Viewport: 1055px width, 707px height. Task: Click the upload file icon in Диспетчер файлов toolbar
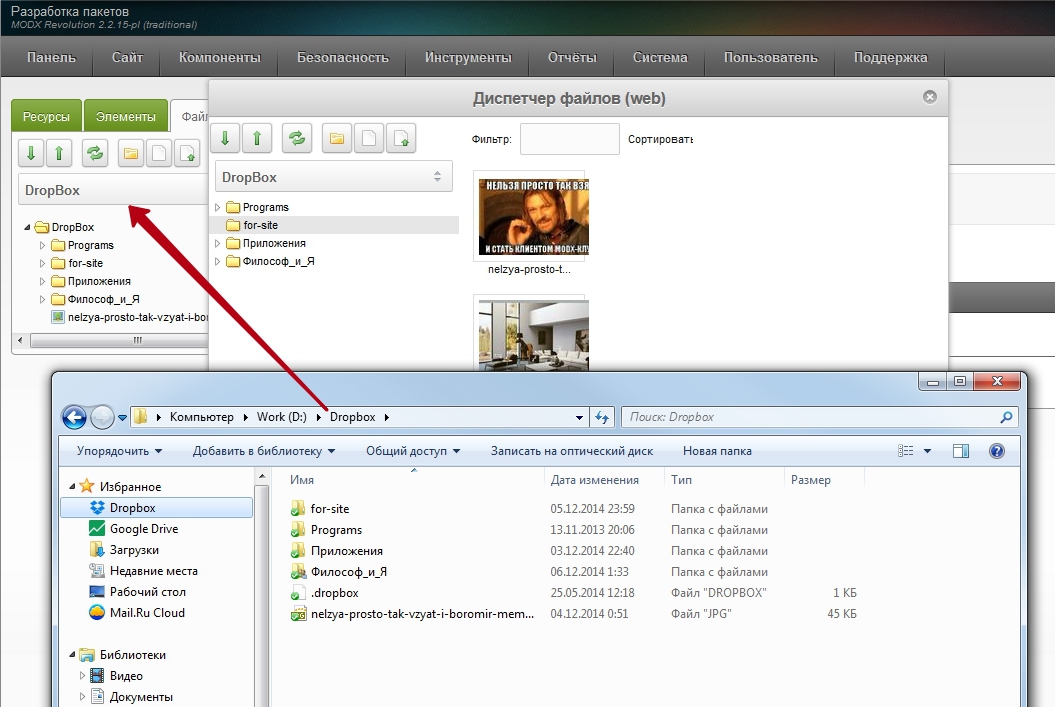coord(402,138)
